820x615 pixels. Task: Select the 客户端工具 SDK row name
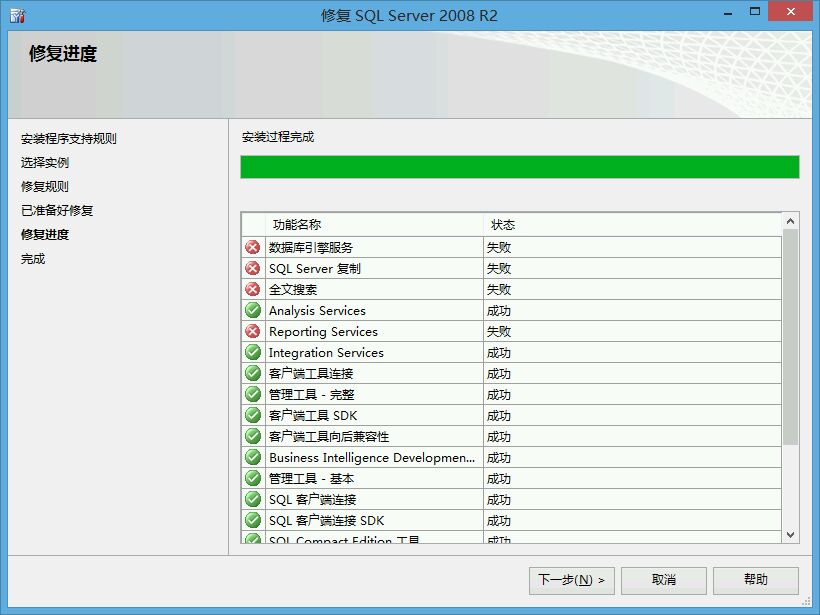pos(313,415)
